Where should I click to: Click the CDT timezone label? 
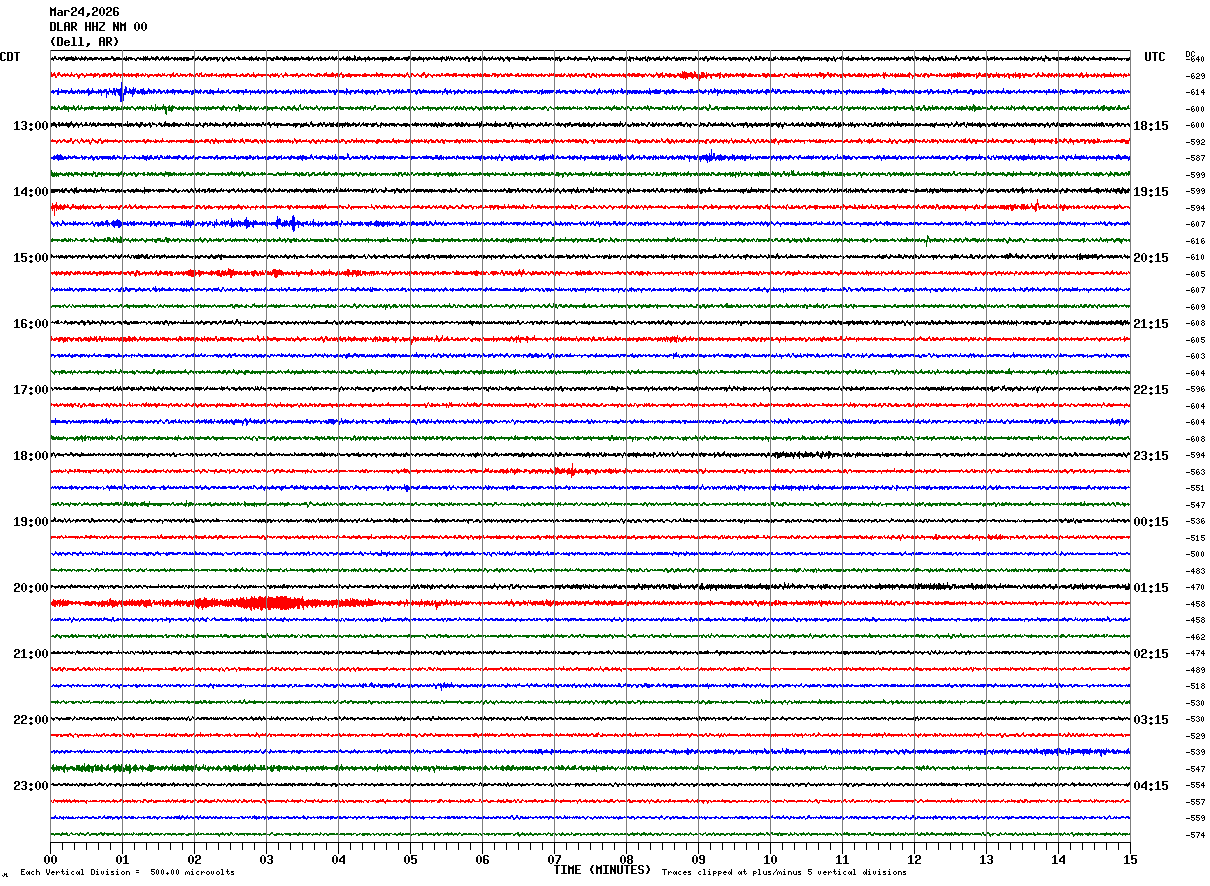point(10,57)
